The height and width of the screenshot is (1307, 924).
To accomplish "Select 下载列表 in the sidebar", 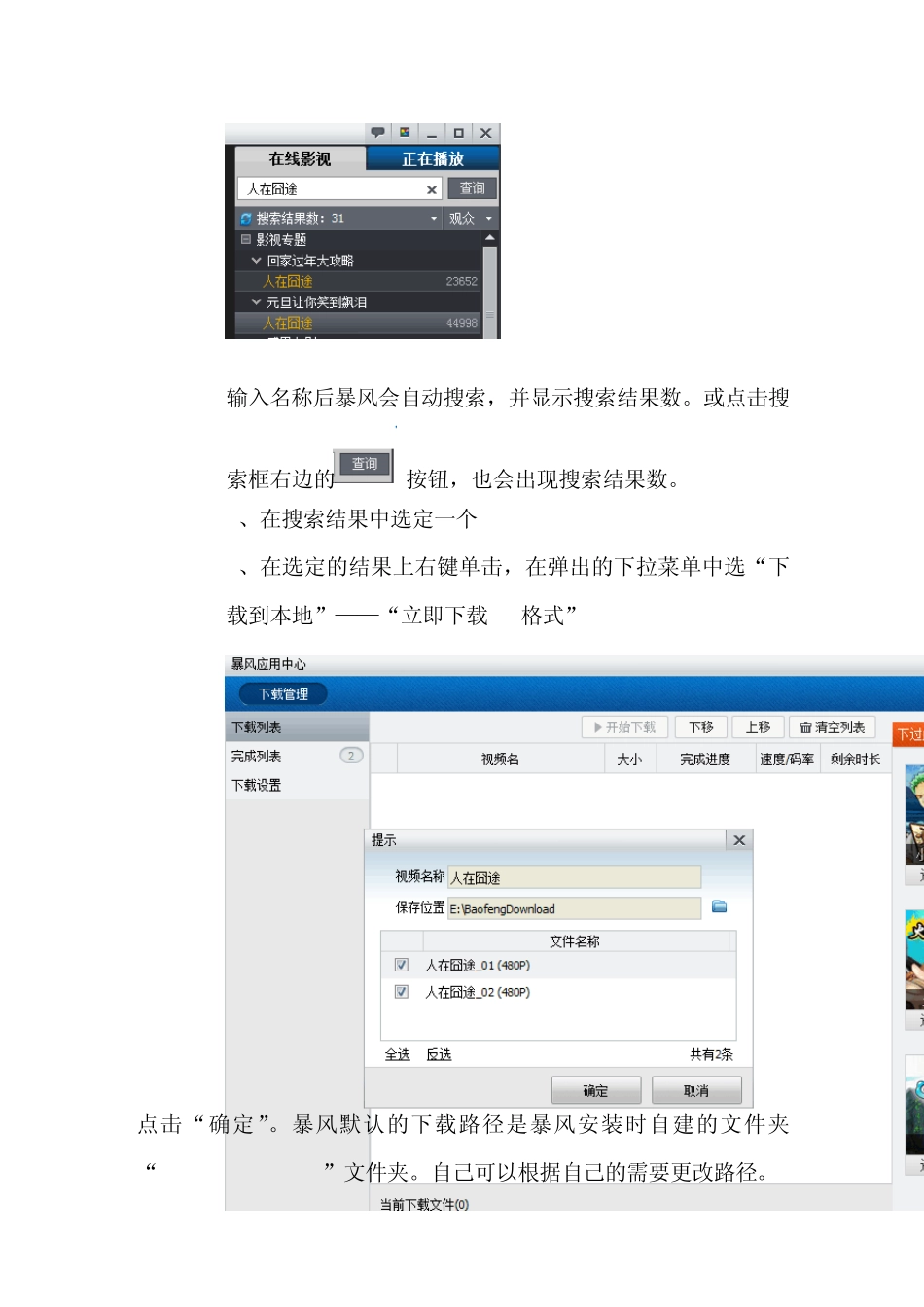I will (297, 727).
